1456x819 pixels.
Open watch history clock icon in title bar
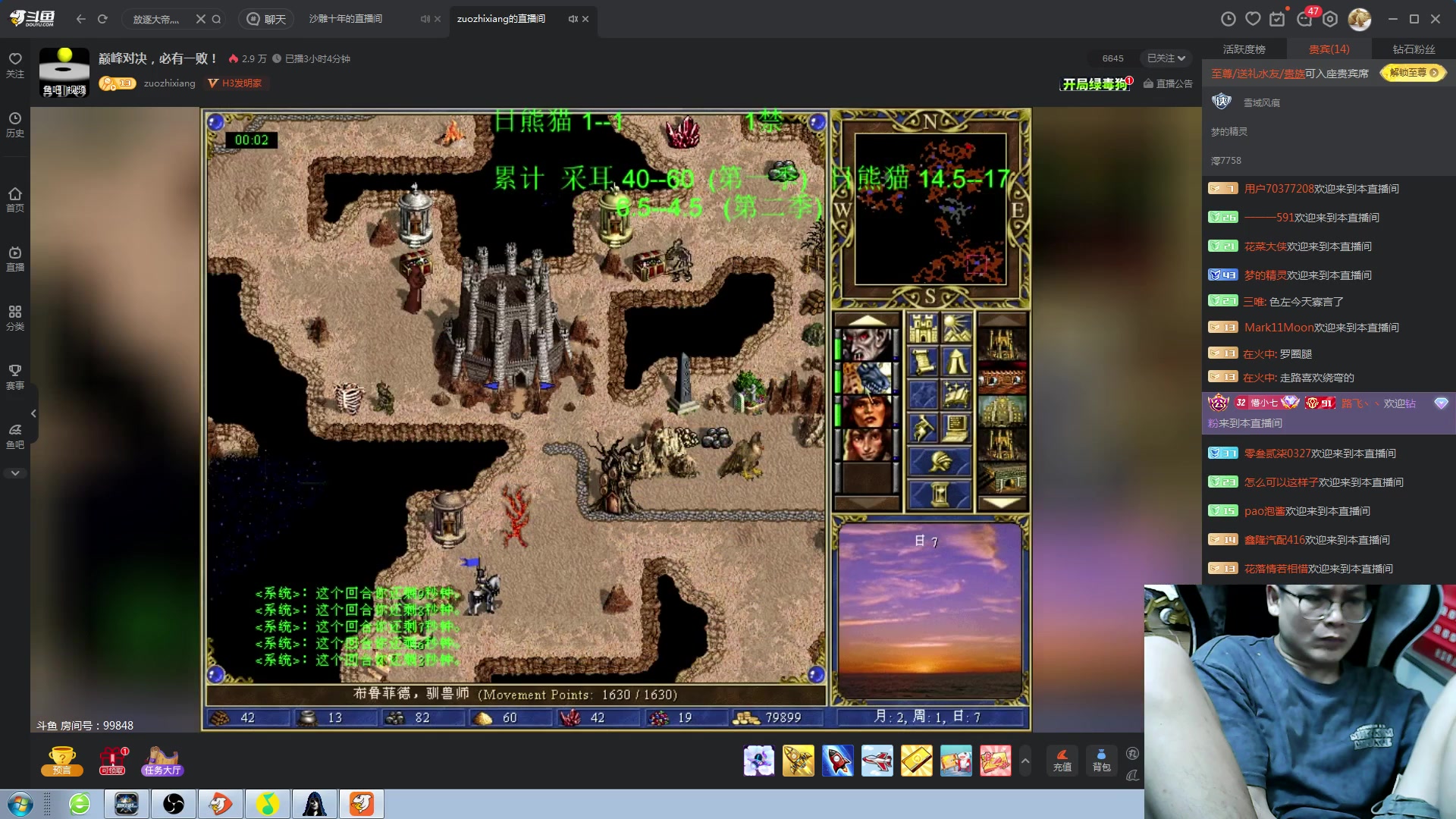point(1228,19)
